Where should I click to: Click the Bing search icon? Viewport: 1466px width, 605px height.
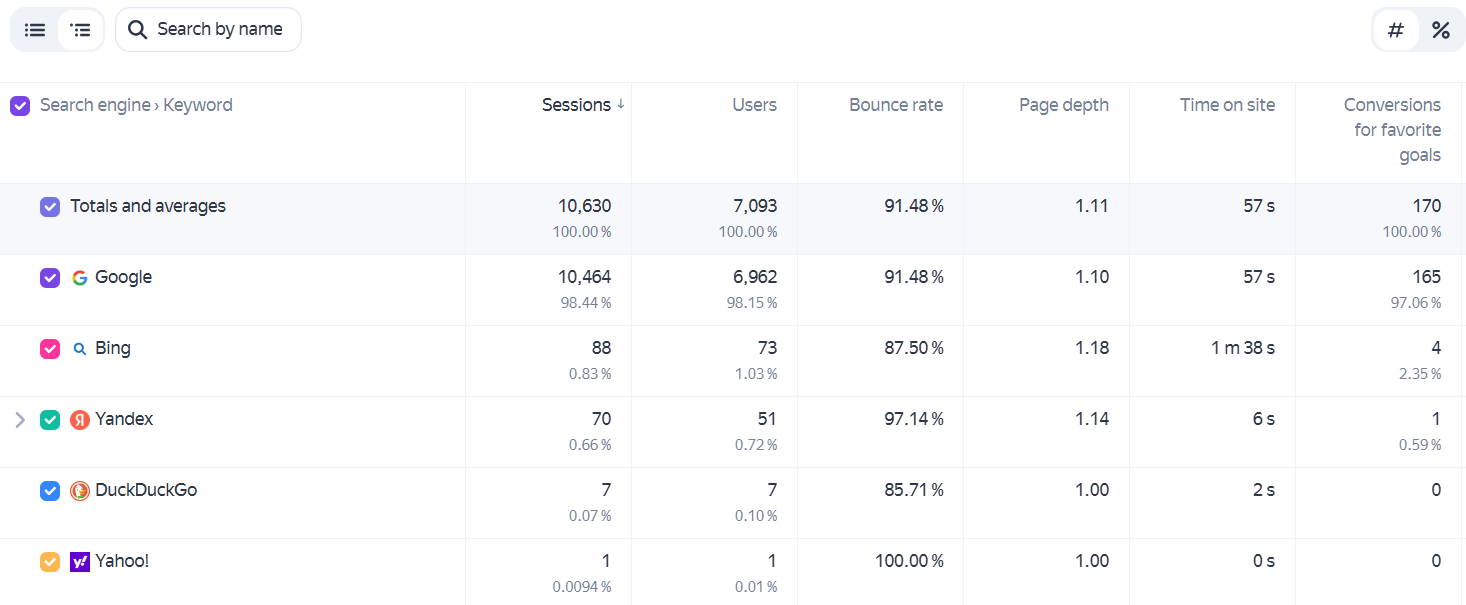click(80, 349)
